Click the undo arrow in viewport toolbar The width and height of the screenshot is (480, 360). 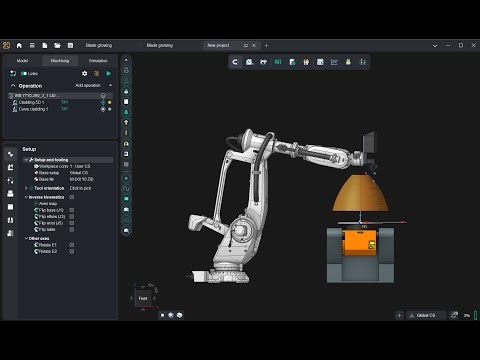coord(235,62)
